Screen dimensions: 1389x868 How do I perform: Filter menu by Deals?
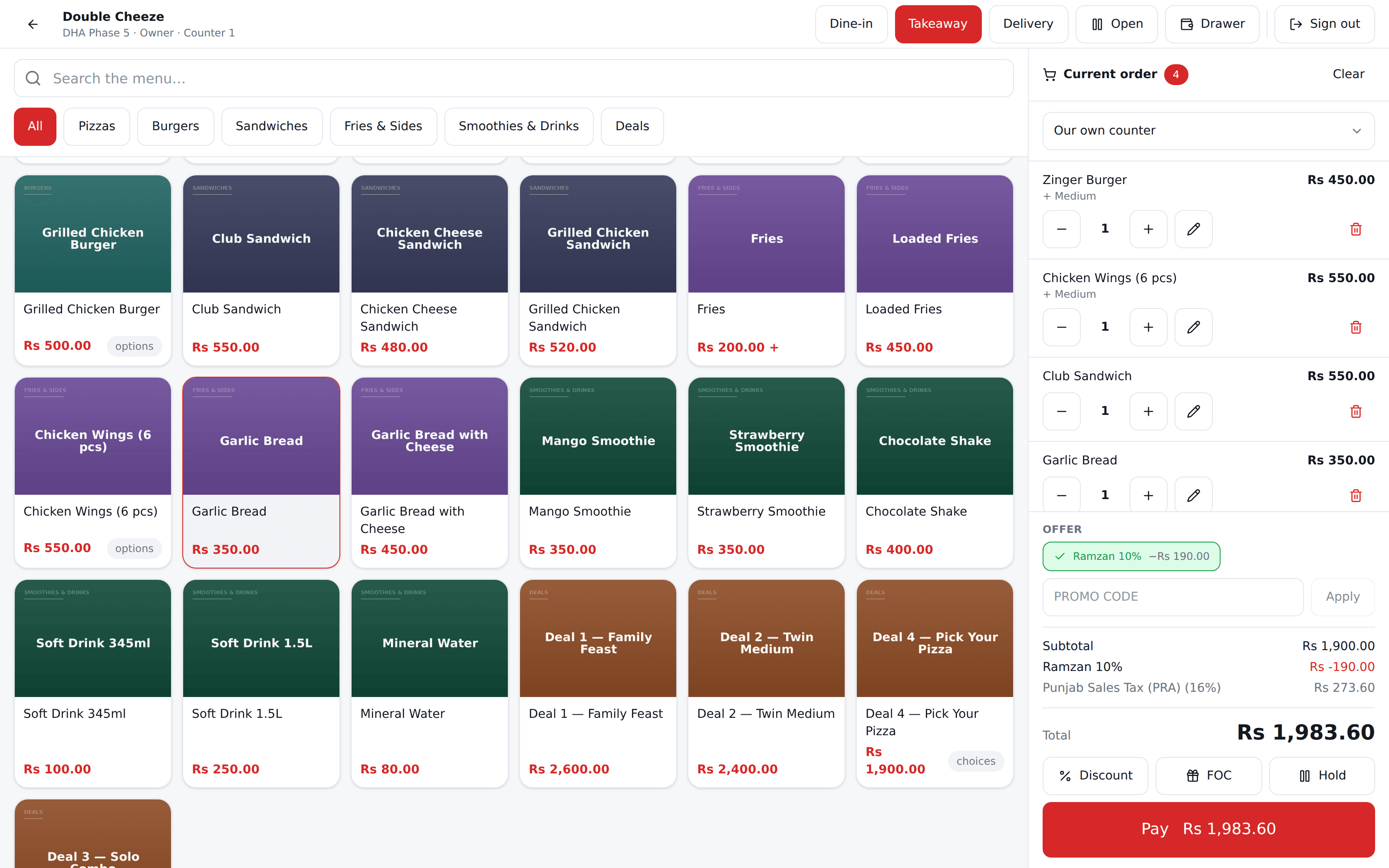[x=632, y=126]
